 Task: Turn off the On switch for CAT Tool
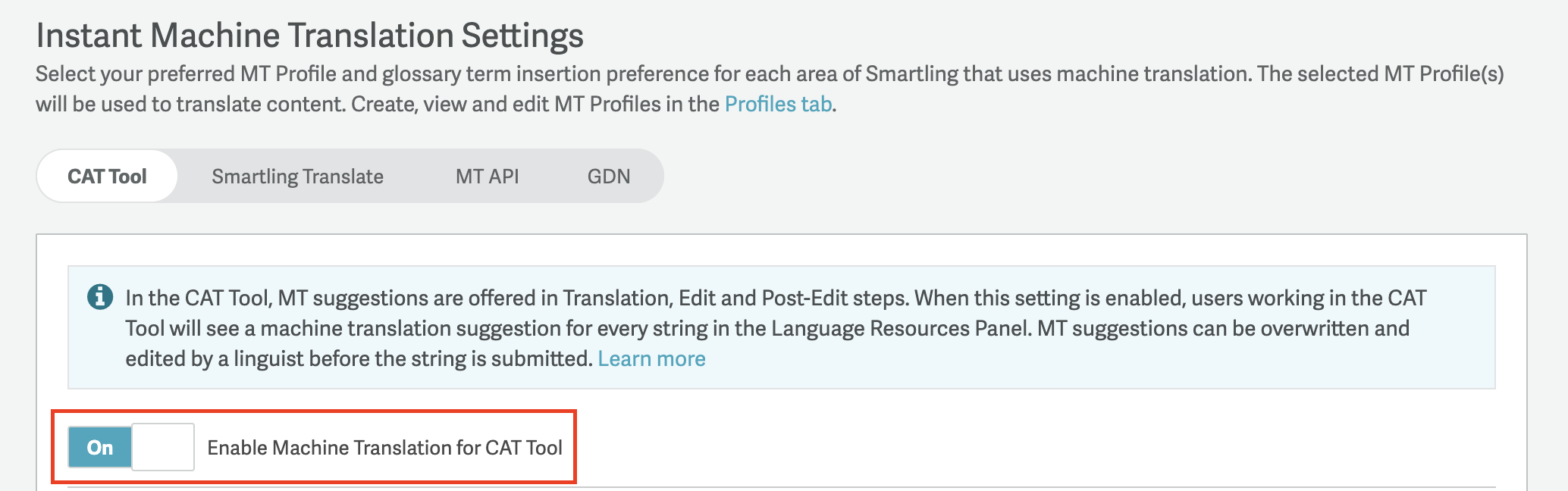pos(99,447)
